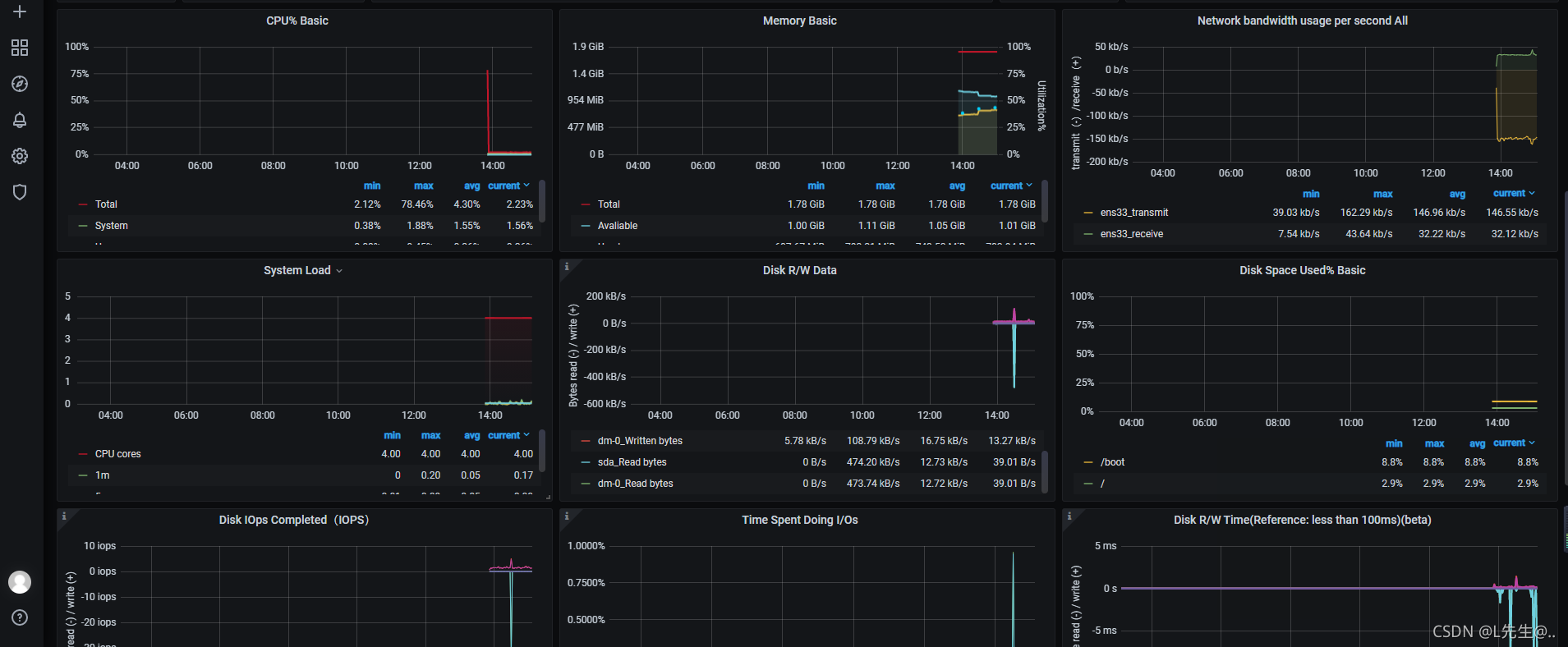Sort Network bandwidth legend by min column
1568x647 pixels.
click(1311, 194)
